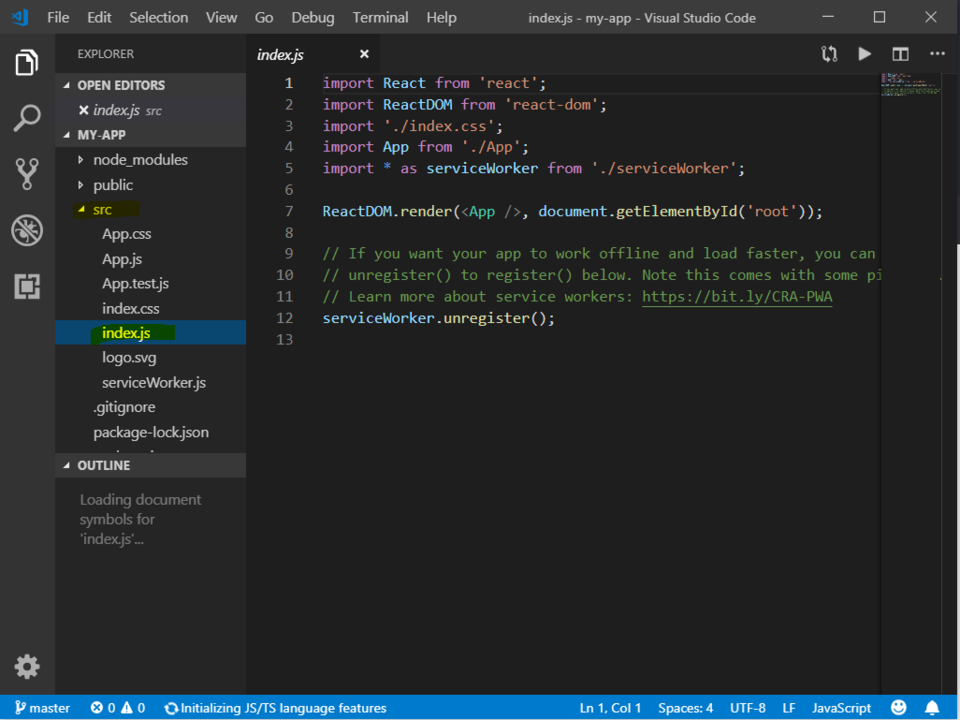Open the Go menu
Image resolution: width=960 pixels, height=720 pixels.
[264, 17]
